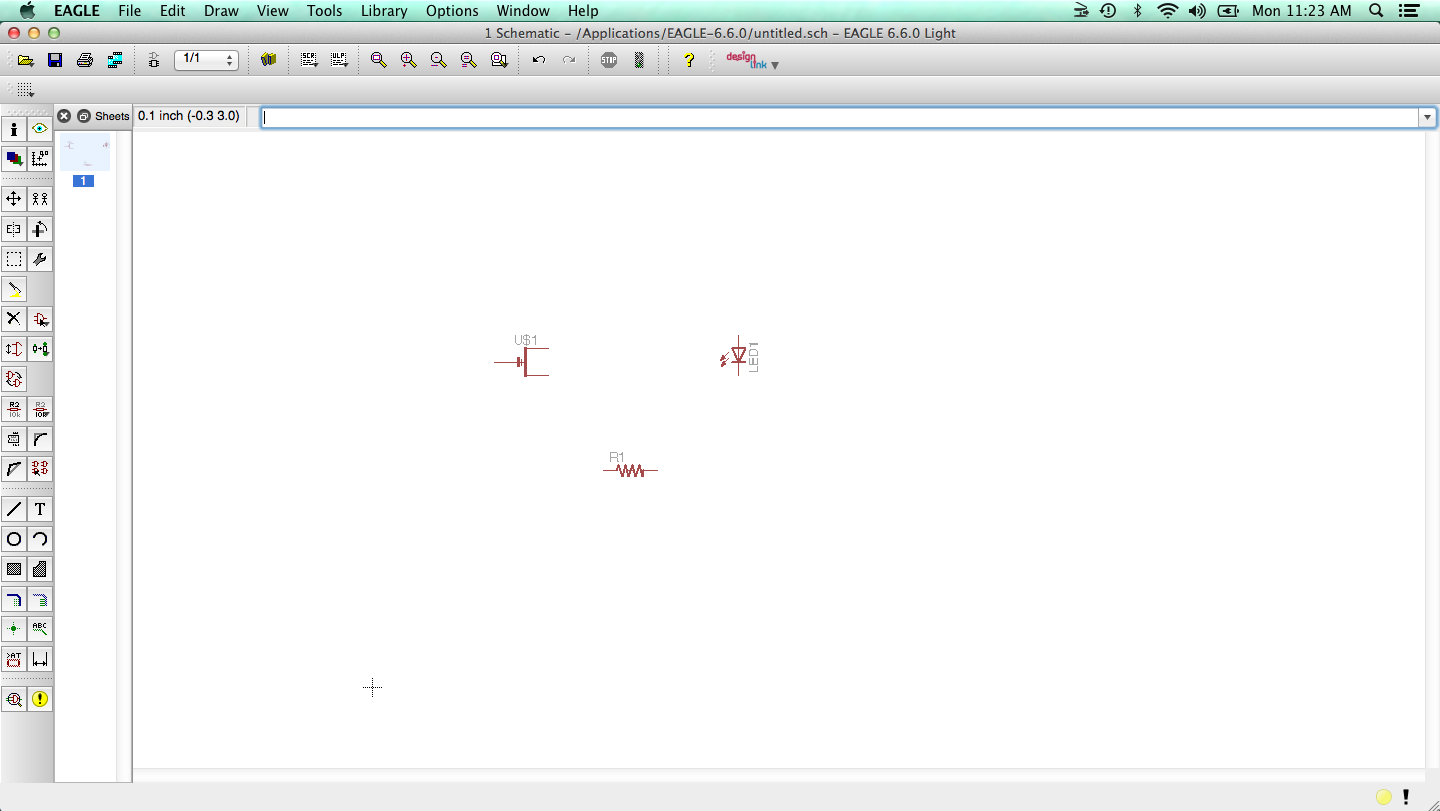Image resolution: width=1440 pixels, height=811 pixels.
Task: Select the Invoke tool
Action: tap(40, 468)
